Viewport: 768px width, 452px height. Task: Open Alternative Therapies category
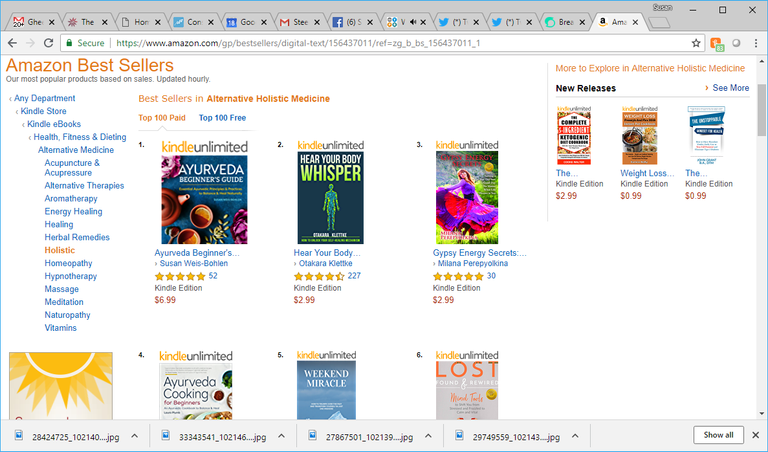pos(84,186)
